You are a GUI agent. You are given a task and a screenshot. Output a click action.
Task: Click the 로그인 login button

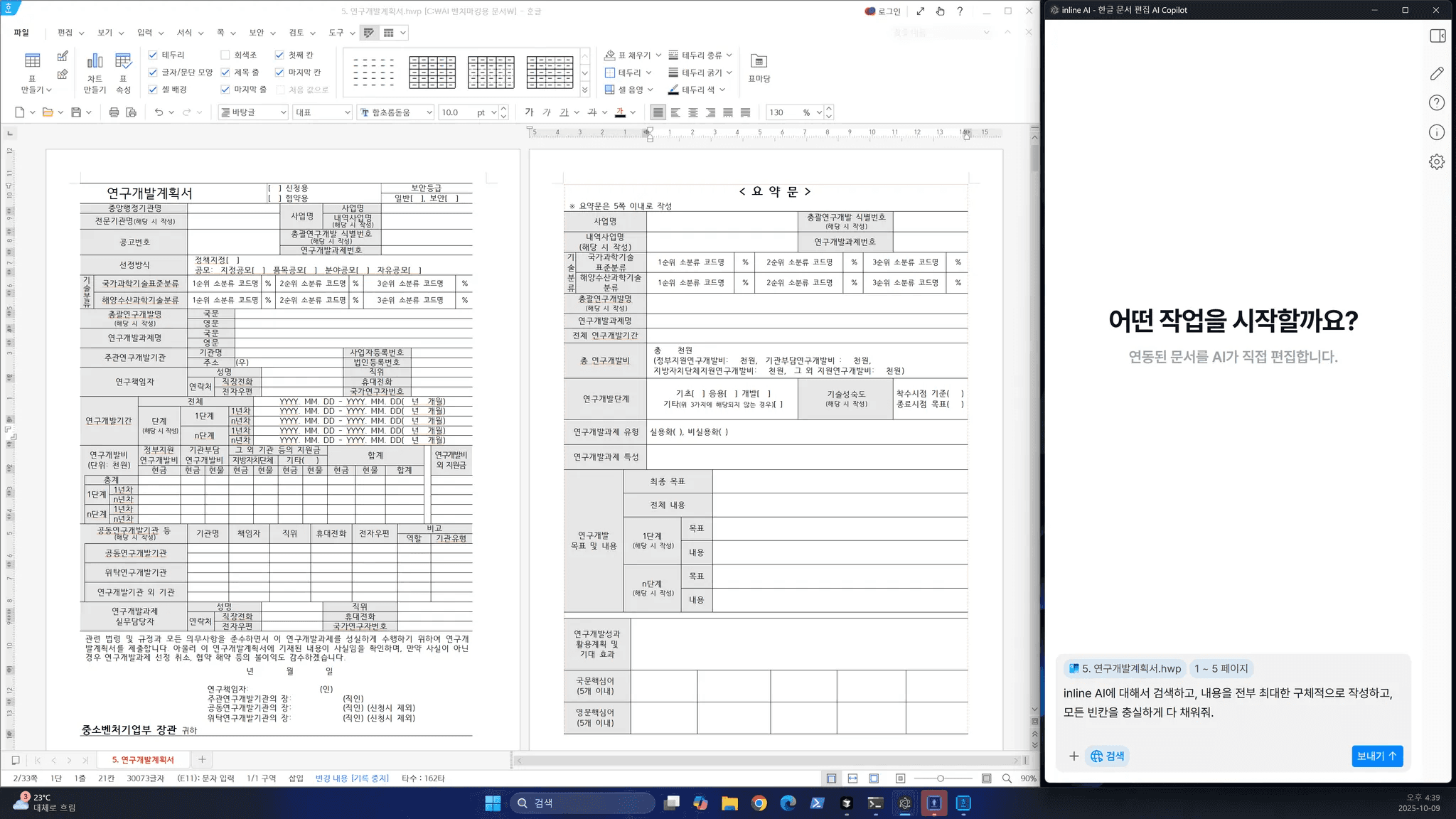[883, 11]
